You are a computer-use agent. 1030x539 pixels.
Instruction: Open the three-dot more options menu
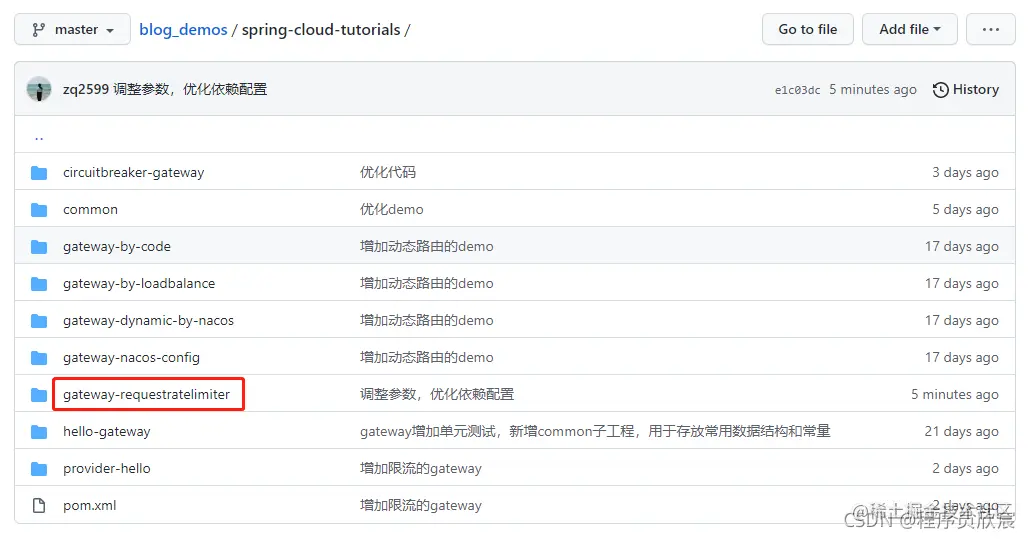point(990,30)
